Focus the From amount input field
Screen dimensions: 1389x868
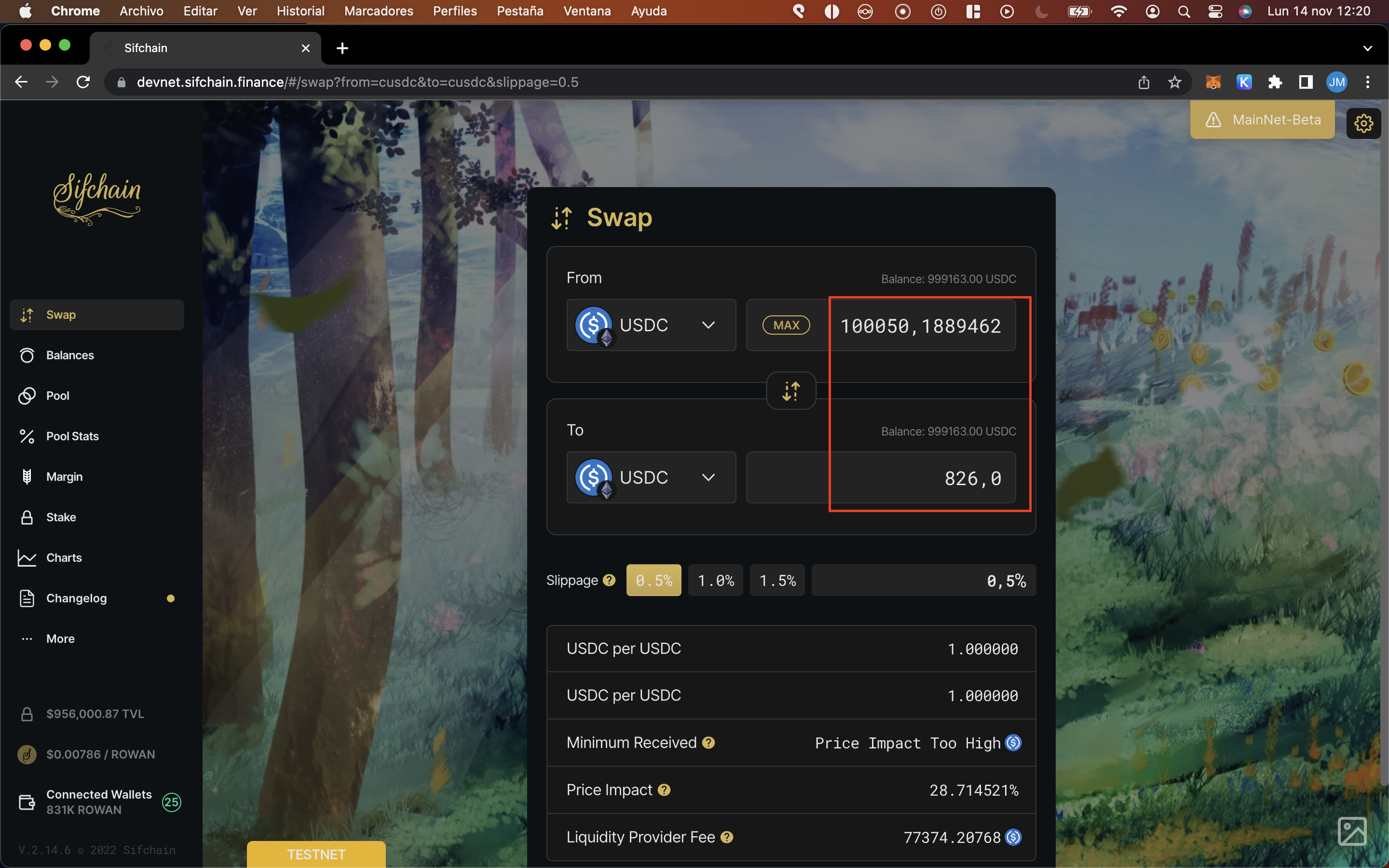tap(921, 325)
